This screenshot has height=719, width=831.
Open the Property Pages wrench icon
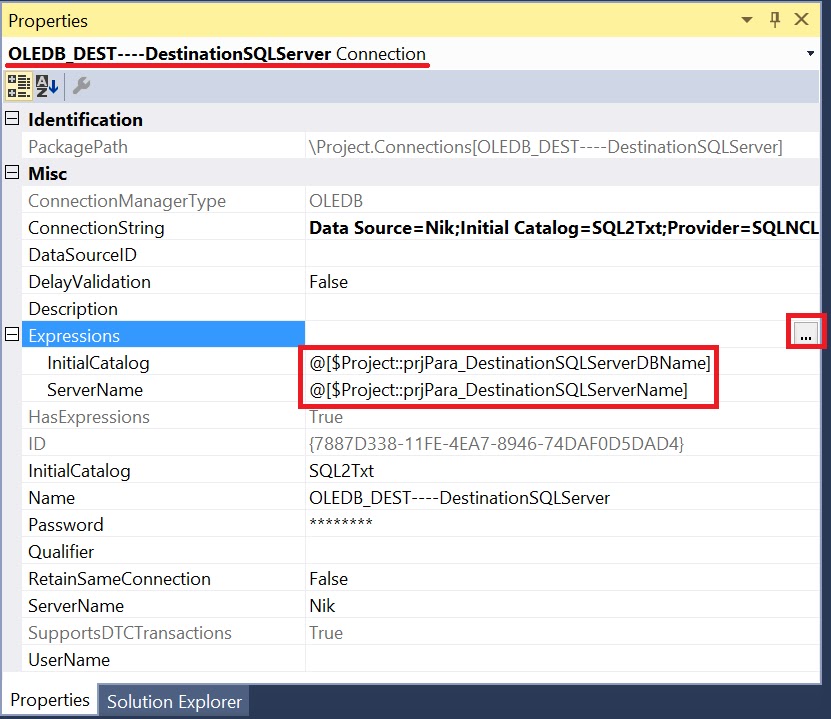(x=81, y=86)
